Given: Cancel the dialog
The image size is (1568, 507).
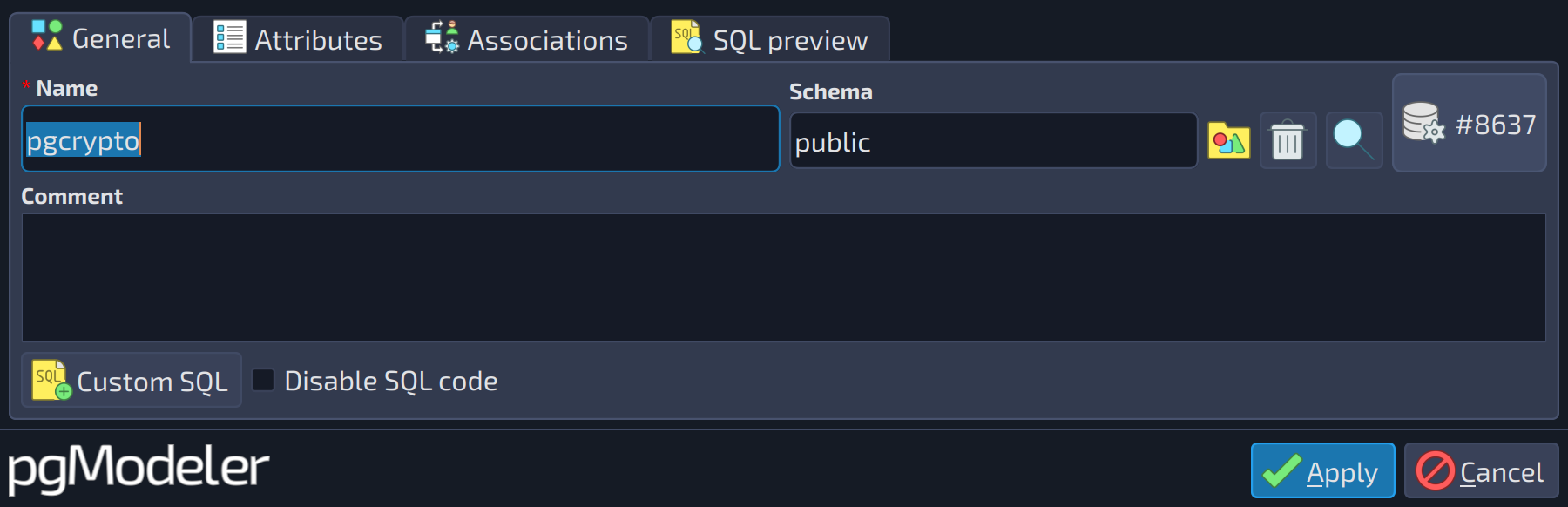Looking at the screenshot, I should click(x=1481, y=471).
